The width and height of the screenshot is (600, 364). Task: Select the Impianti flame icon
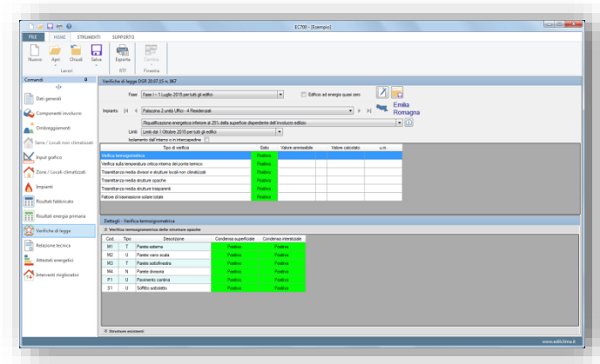pyautogui.click(x=29, y=187)
